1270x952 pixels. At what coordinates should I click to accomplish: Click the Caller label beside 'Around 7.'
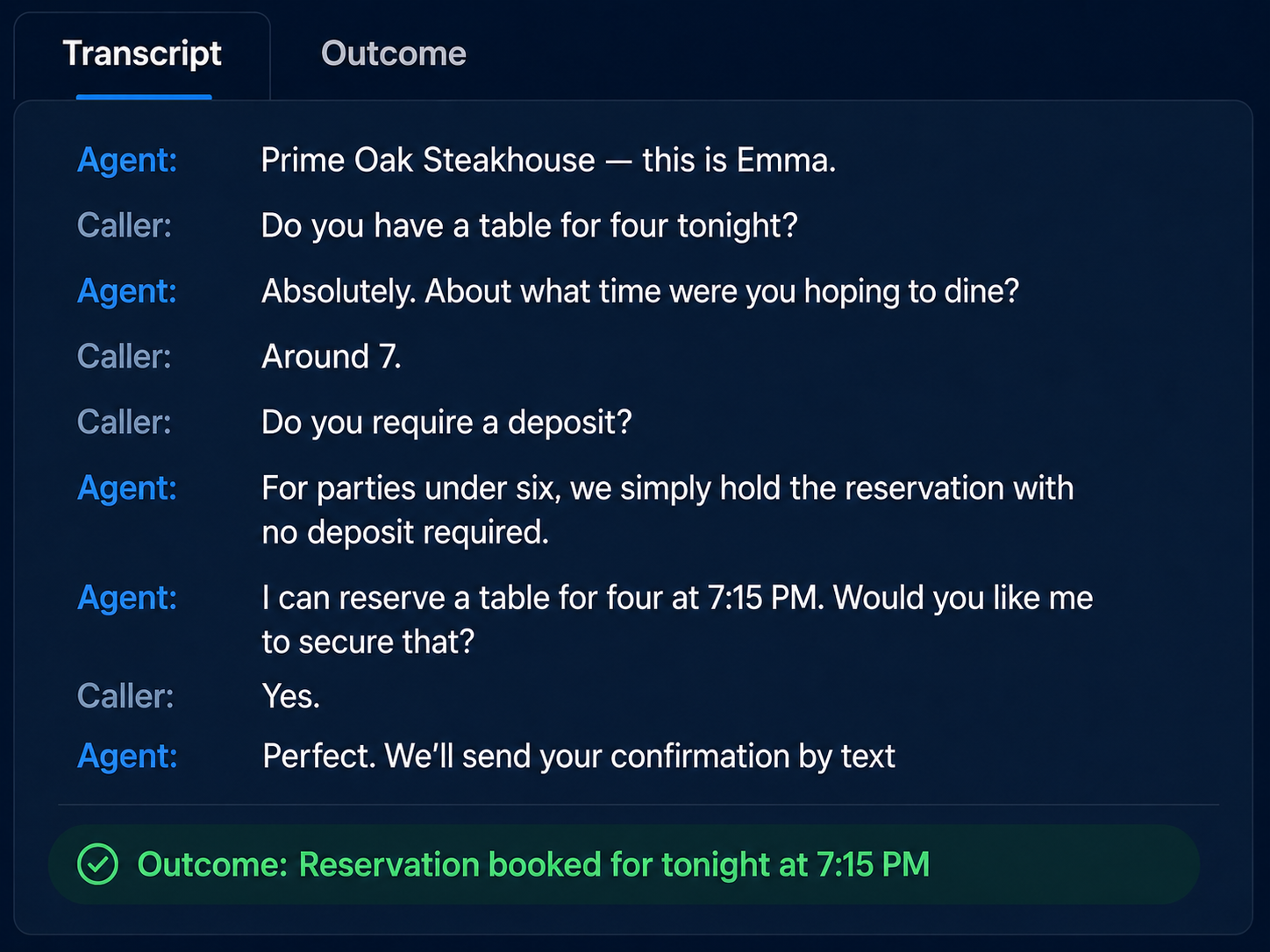[125, 357]
